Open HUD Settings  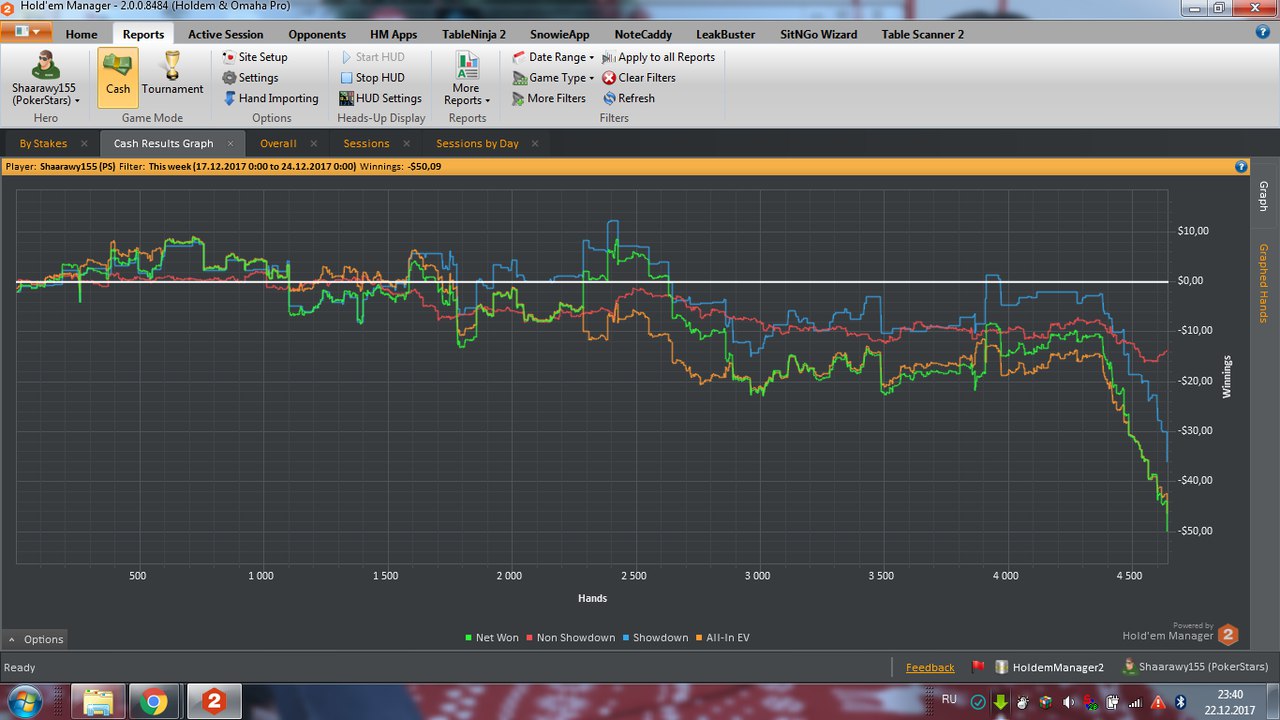pos(347,99)
